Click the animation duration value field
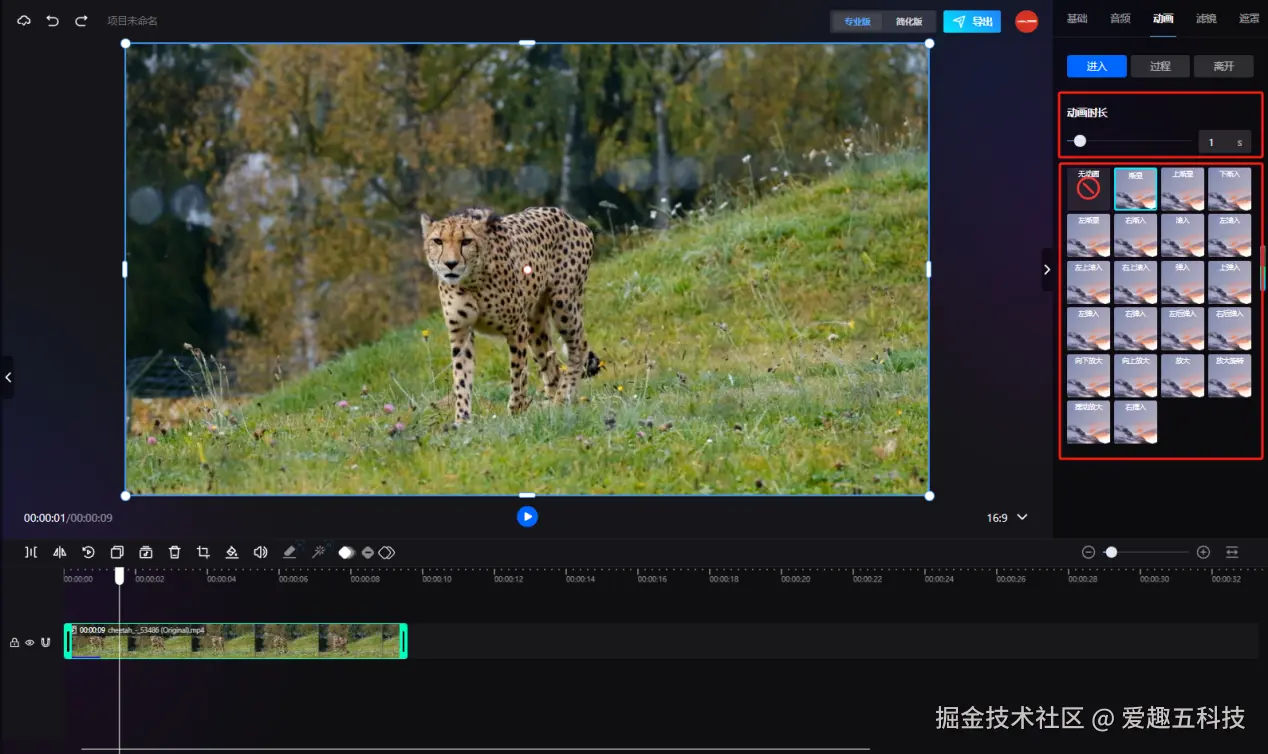Image resolution: width=1268 pixels, height=754 pixels. [x=1224, y=142]
